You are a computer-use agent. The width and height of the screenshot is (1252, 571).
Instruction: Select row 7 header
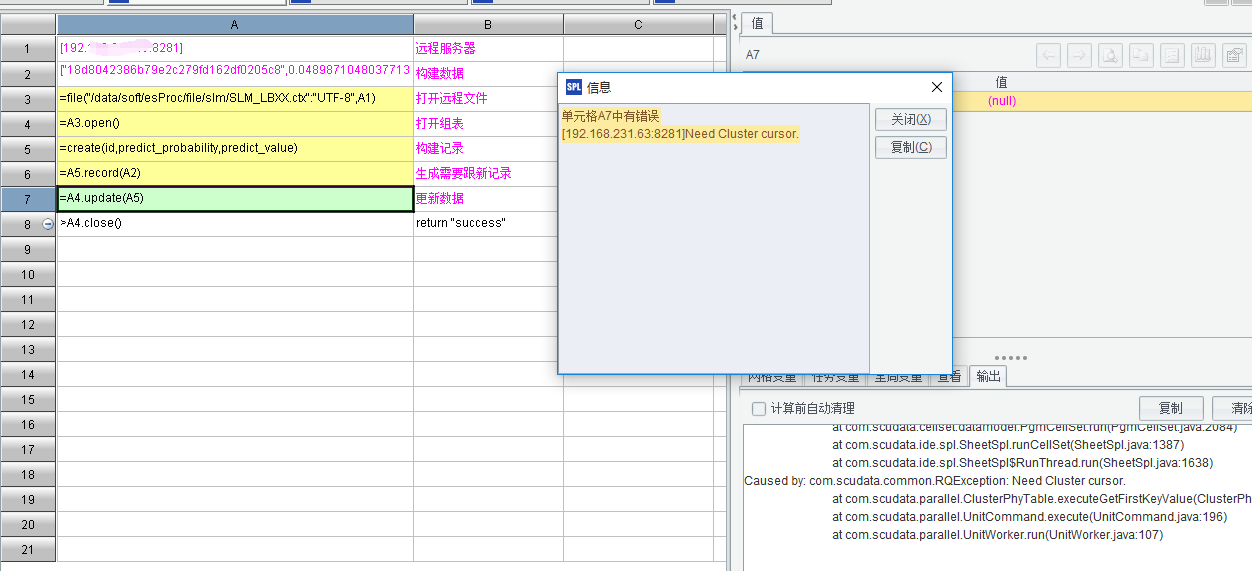pyautogui.click(x=28, y=199)
